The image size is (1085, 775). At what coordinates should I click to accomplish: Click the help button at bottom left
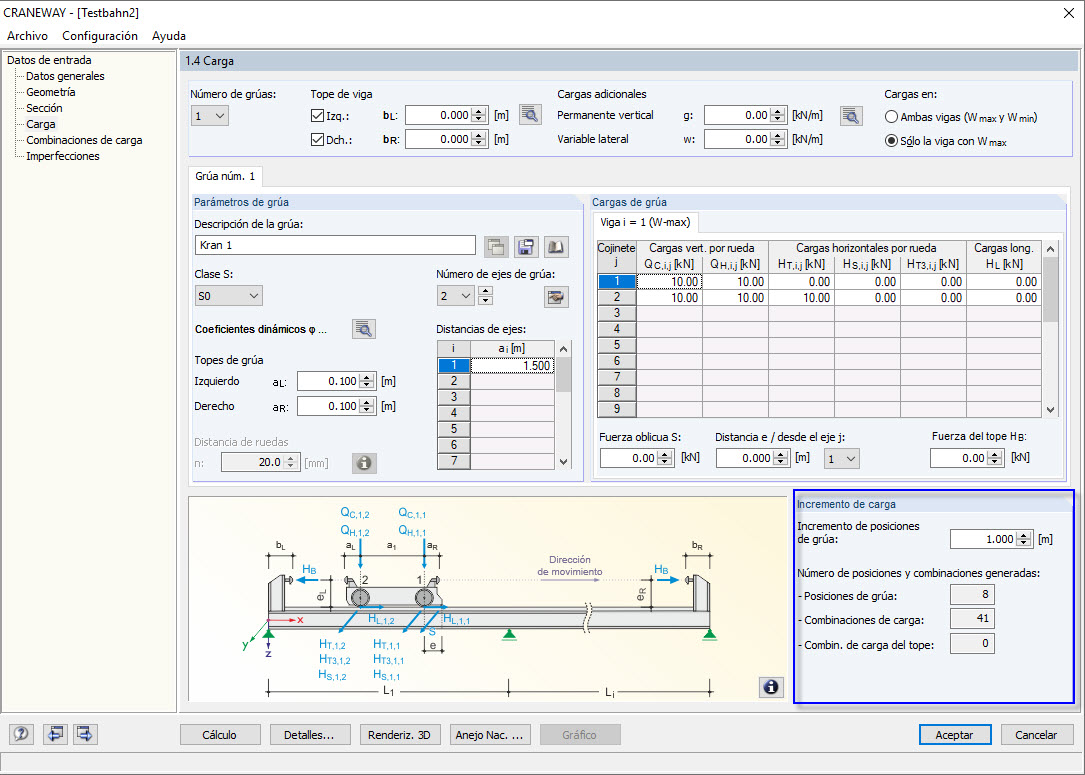pos(22,735)
